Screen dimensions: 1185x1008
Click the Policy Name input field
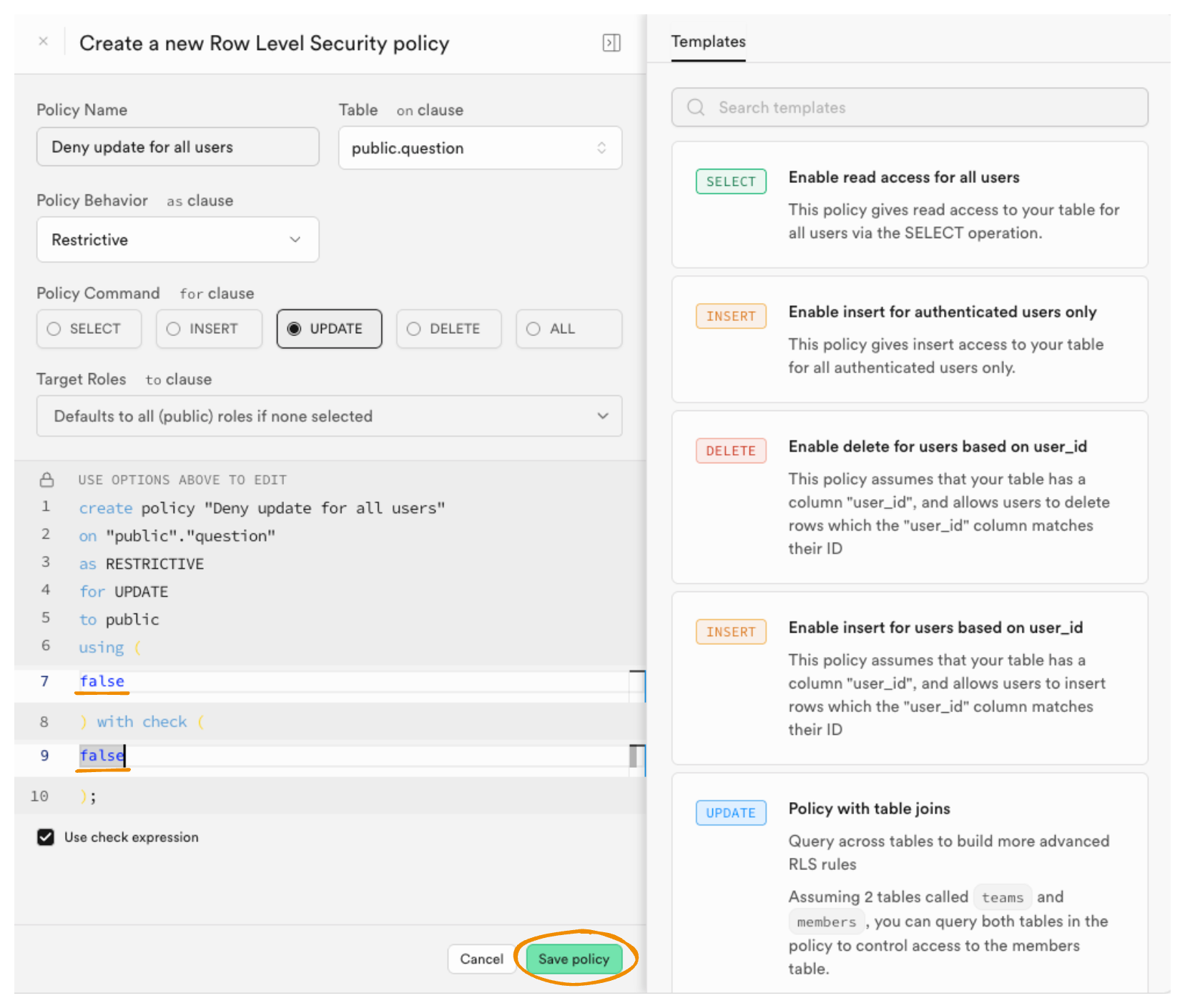click(x=177, y=147)
